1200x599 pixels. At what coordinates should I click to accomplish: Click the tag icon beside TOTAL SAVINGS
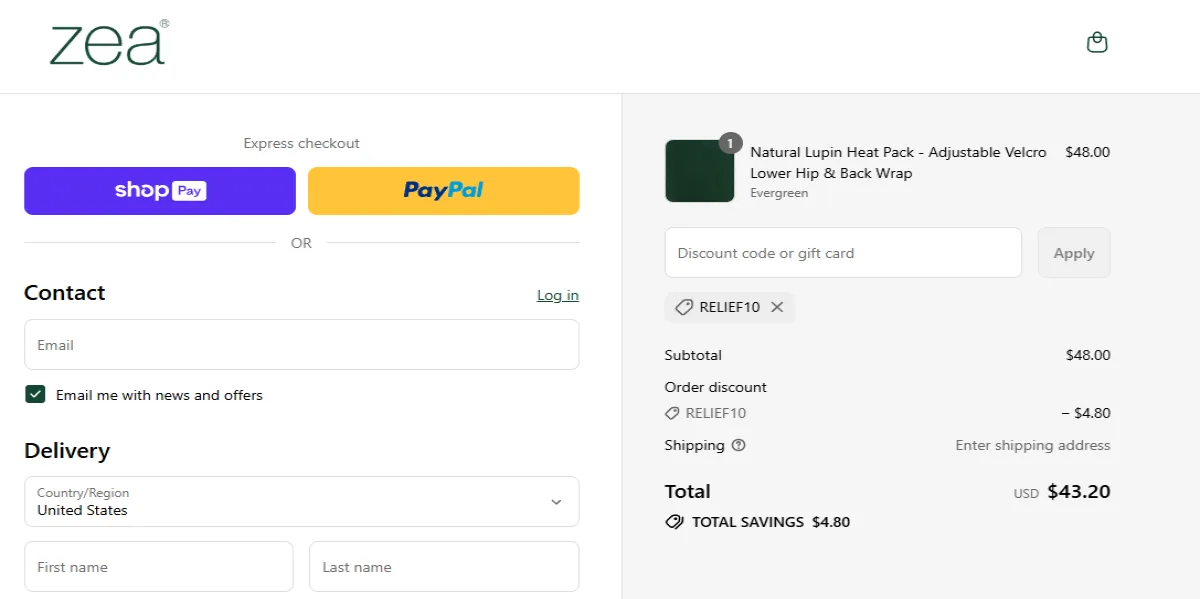[x=673, y=521]
